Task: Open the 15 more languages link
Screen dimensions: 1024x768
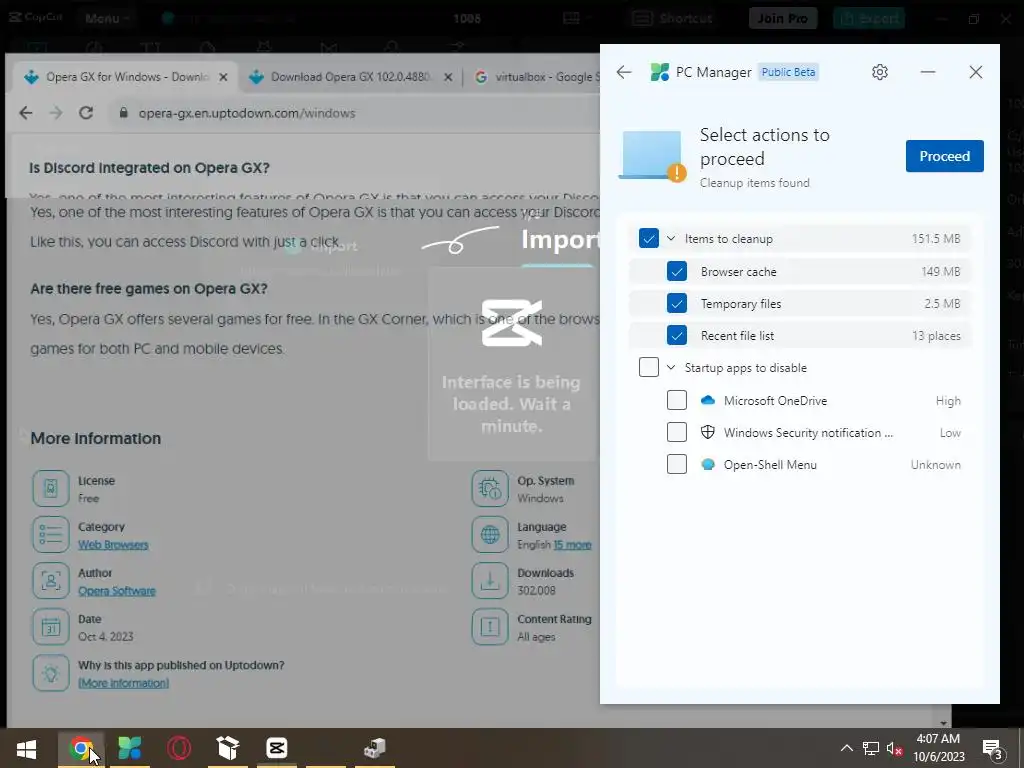Action: tap(572, 545)
